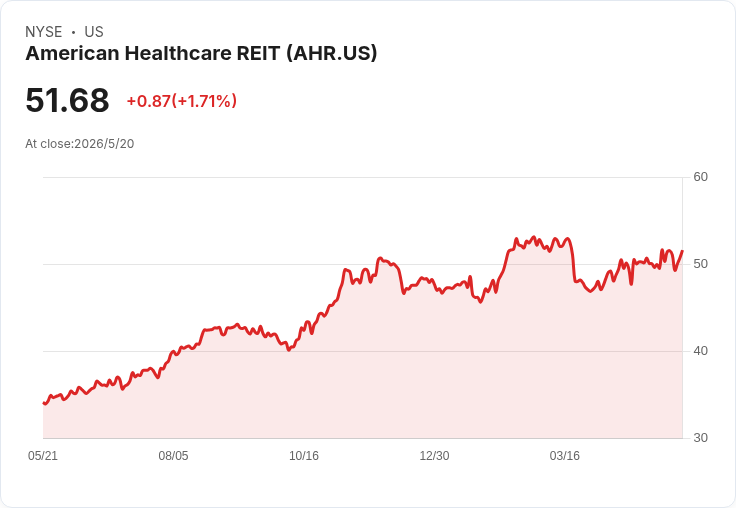The height and width of the screenshot is (508, 736).
Task: Click the chart's highest peak near 53
Action: [533, 237]
